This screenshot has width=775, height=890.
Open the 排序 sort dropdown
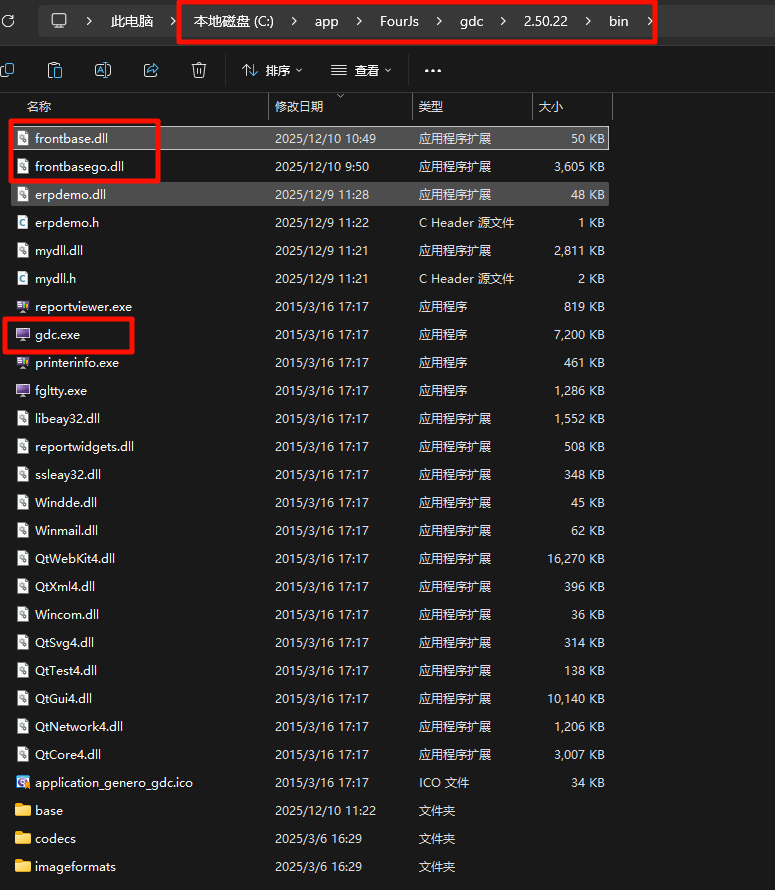pyautogui.click(x=272, y=70)
